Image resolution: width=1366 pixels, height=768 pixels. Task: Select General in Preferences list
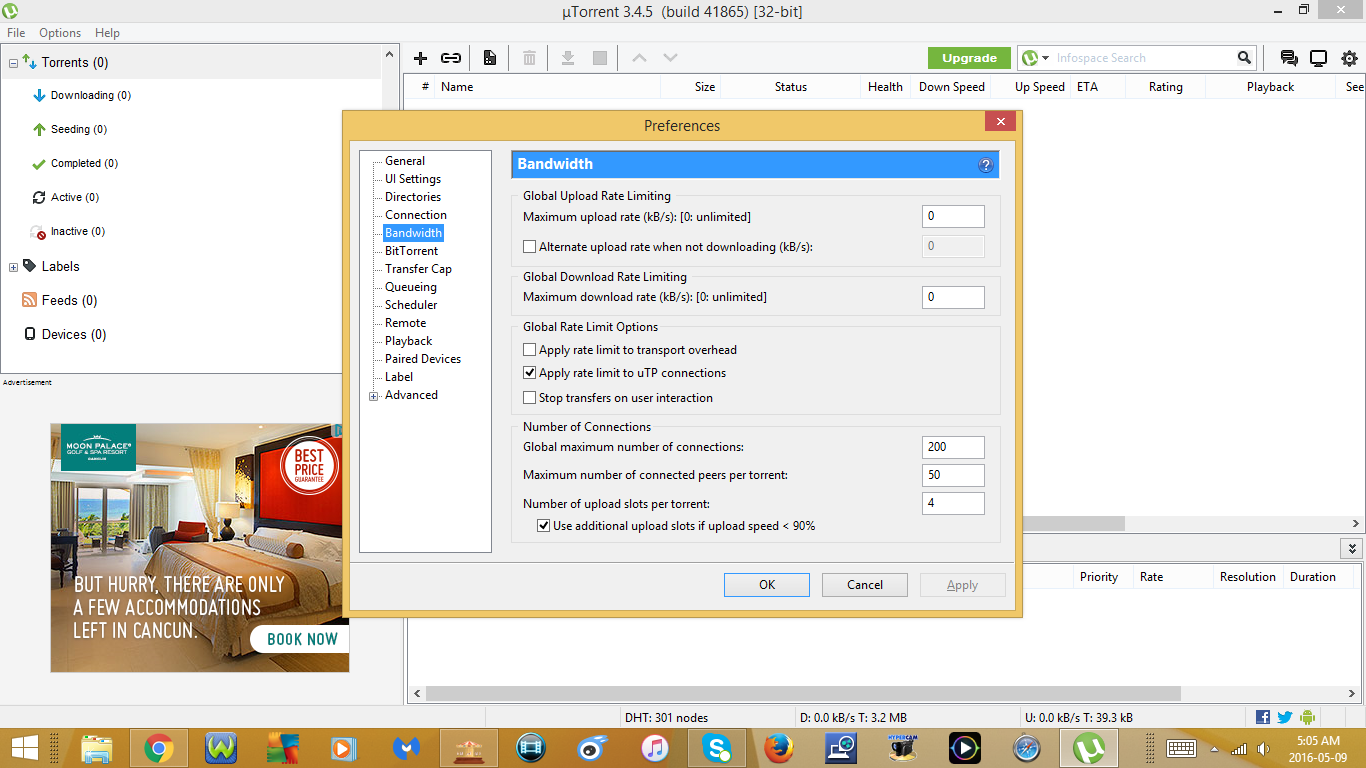pyautogui.click(x=405, y=161)
